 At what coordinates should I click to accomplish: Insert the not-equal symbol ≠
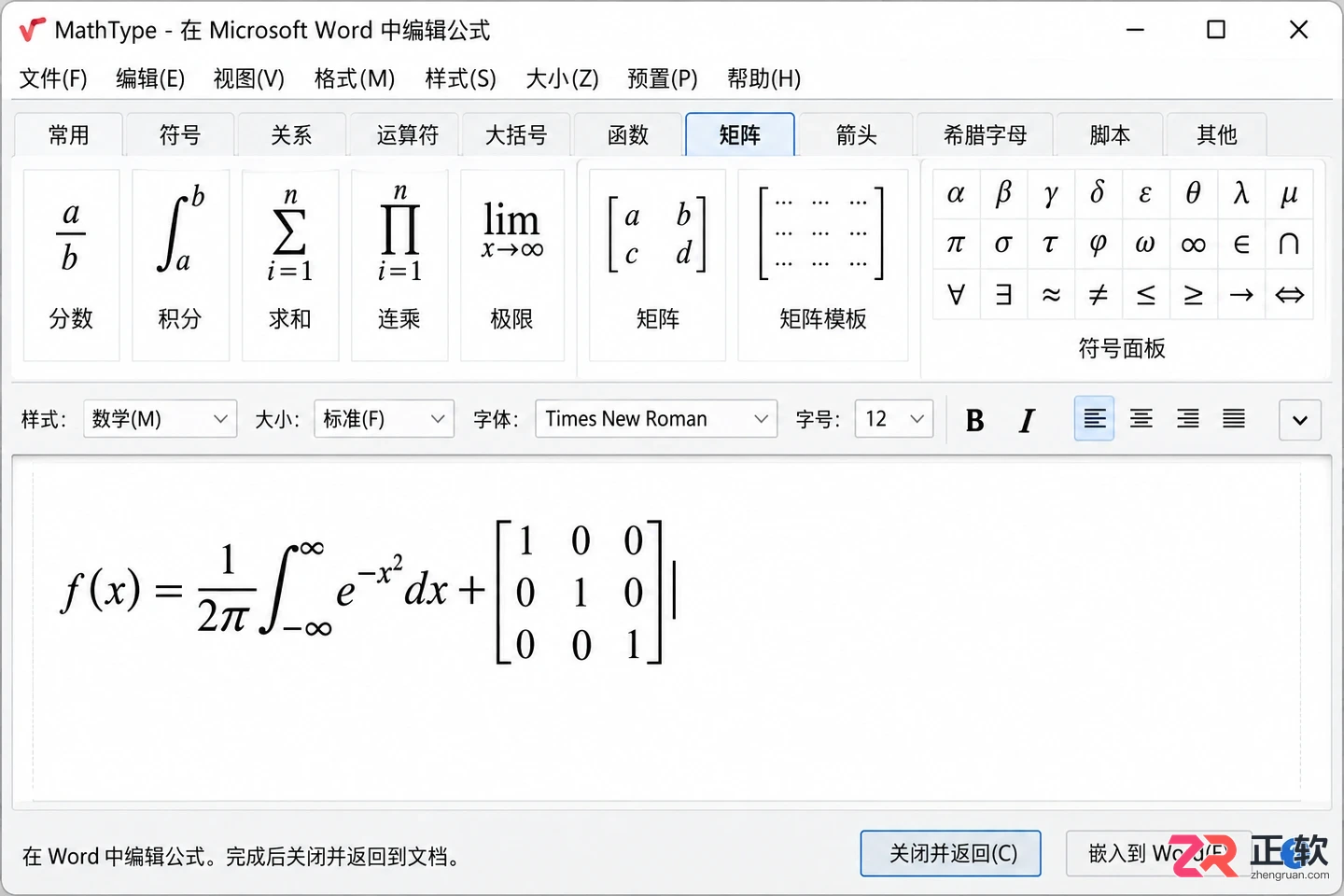1099,295
